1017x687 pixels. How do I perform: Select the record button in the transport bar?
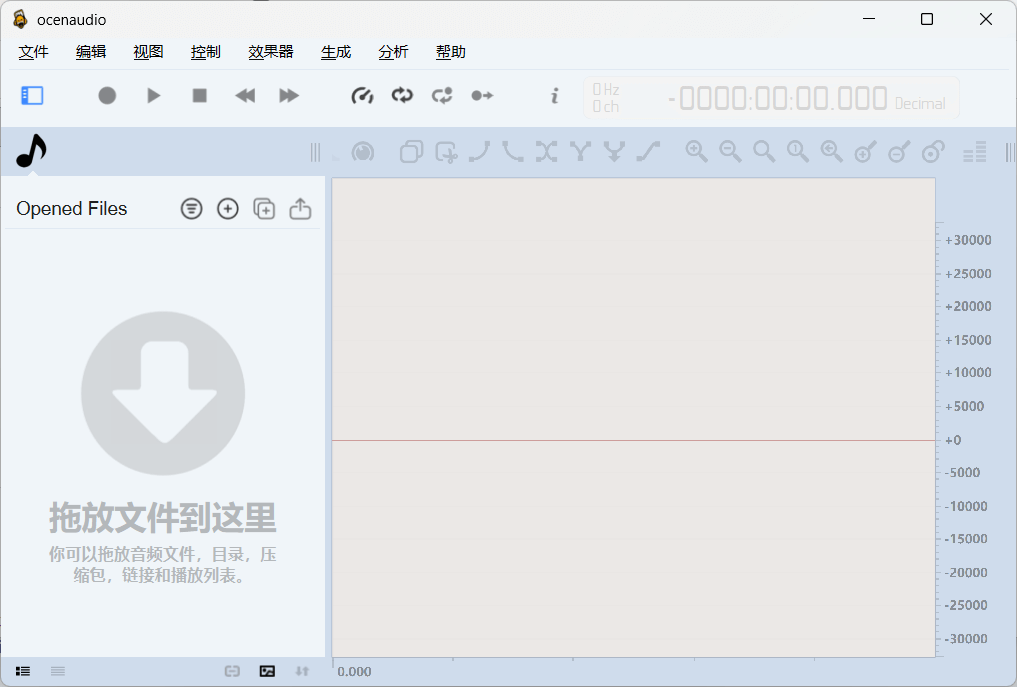tap(106, 95)
